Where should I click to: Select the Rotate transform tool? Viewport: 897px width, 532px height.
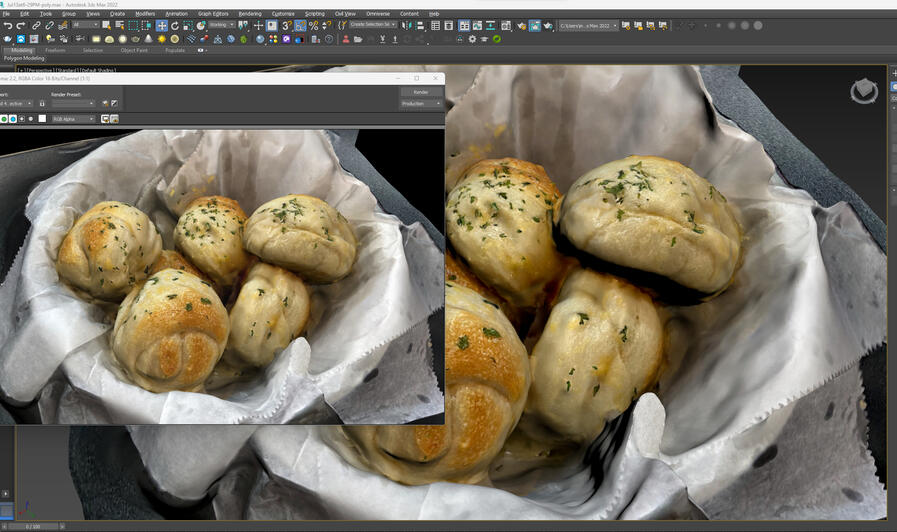[x=174, y=25]
